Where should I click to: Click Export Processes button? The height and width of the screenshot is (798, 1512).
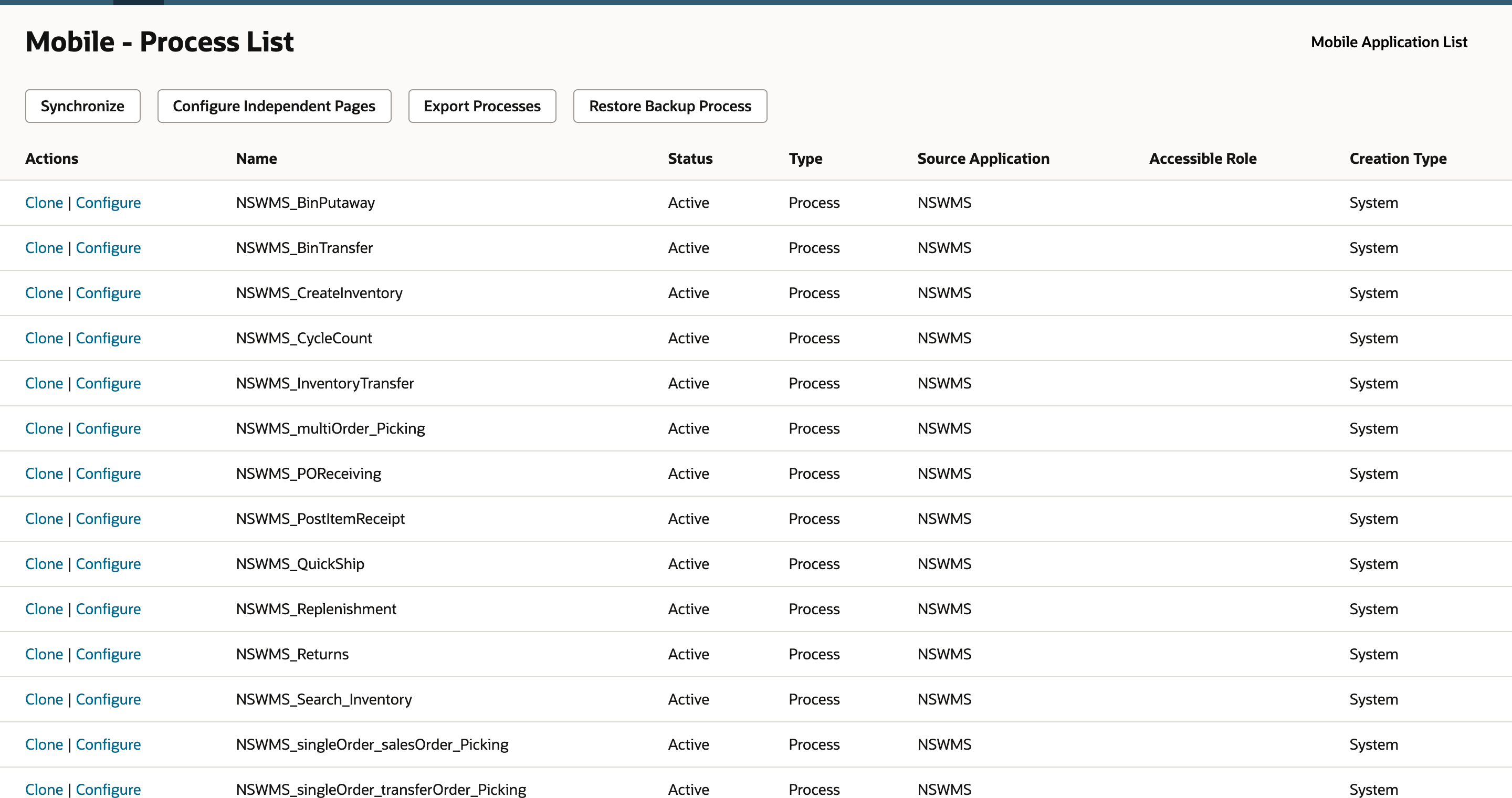tap(482, 106)
